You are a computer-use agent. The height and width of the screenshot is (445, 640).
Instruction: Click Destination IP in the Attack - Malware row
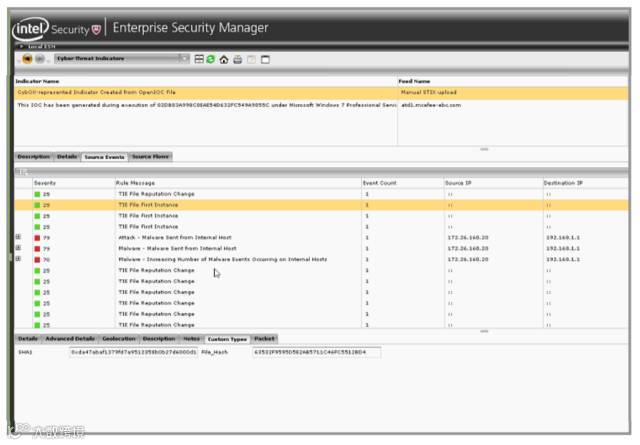point(563,238)
